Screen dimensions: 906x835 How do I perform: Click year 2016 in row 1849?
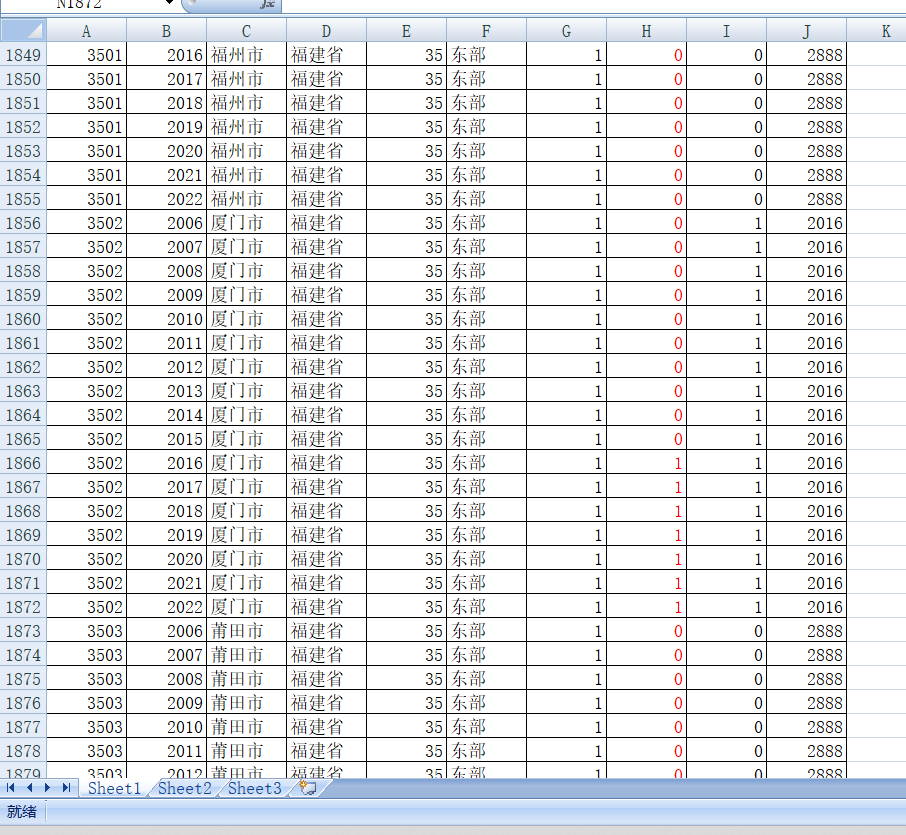[x=166, y=55]
